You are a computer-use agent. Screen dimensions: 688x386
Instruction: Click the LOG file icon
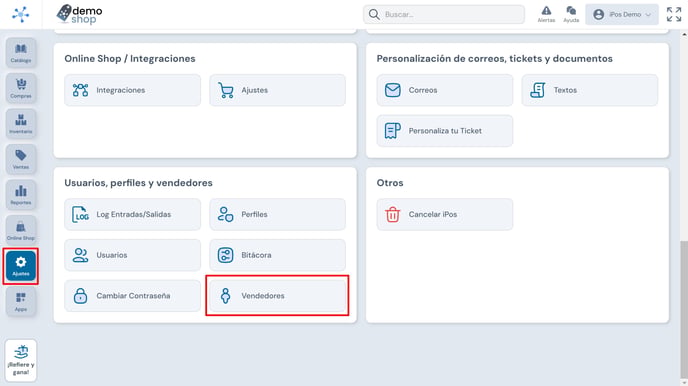tap(80, 214)
